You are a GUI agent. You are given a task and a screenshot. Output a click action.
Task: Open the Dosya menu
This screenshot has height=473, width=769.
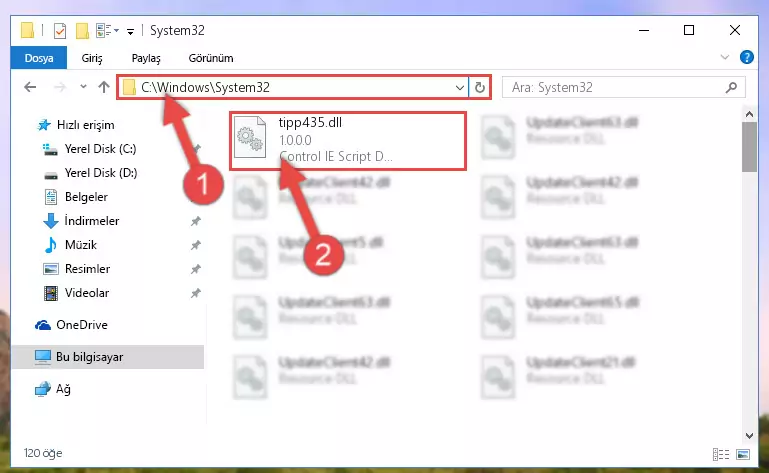(x=39, y=58)
